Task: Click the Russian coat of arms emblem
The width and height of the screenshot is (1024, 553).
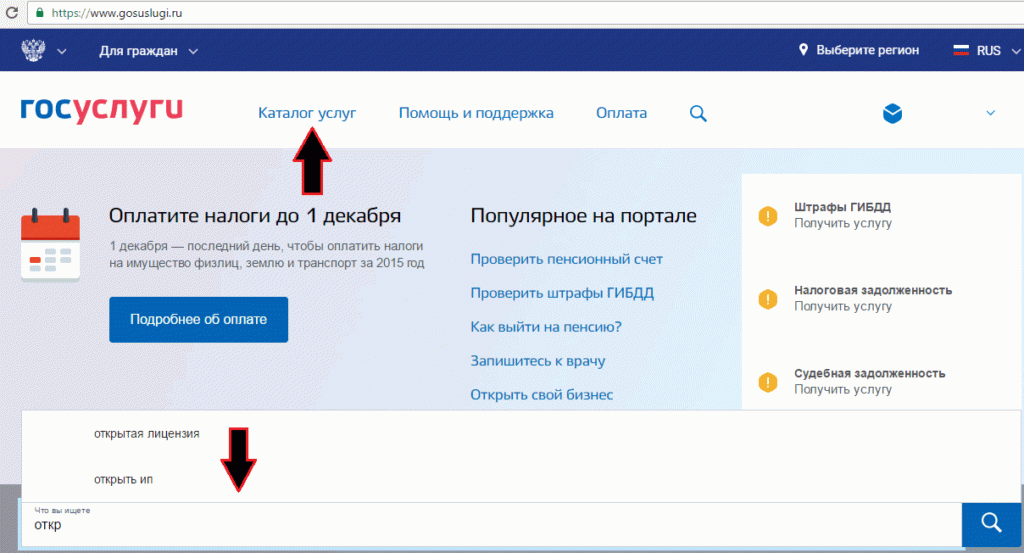Action: 33,50
